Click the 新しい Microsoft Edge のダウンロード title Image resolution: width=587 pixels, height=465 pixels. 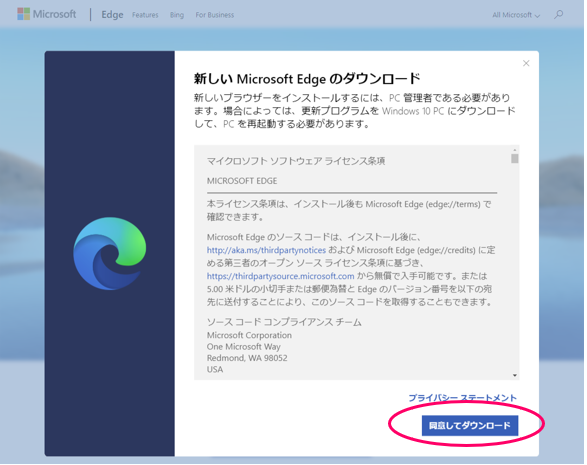point(307,79)
